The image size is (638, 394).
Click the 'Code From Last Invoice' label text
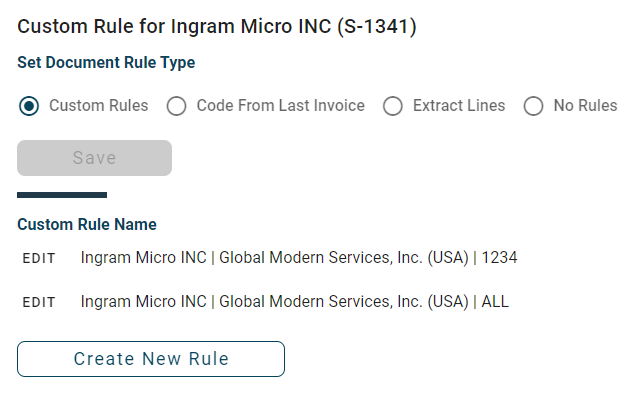[x=281, y=106]
